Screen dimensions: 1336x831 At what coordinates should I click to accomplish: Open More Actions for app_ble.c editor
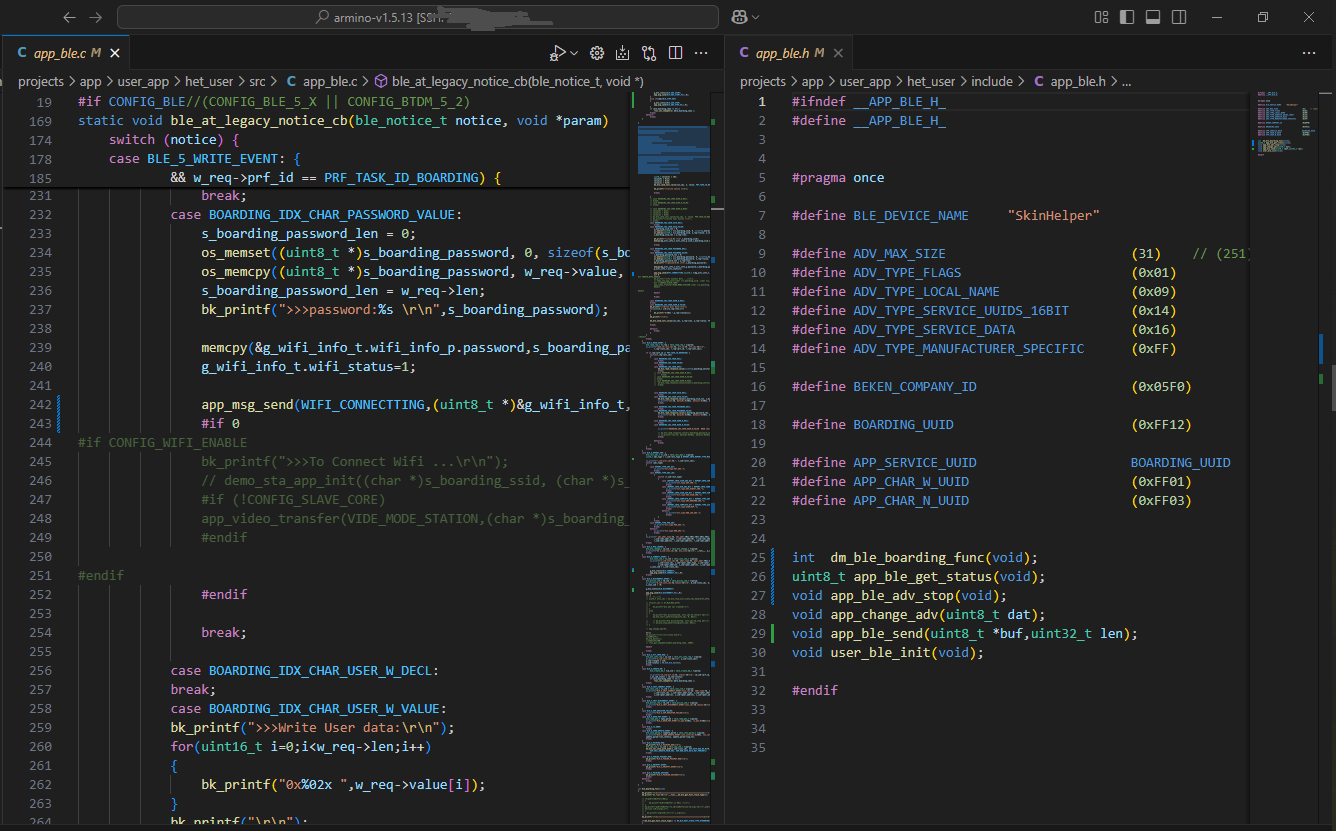[701, 53]
